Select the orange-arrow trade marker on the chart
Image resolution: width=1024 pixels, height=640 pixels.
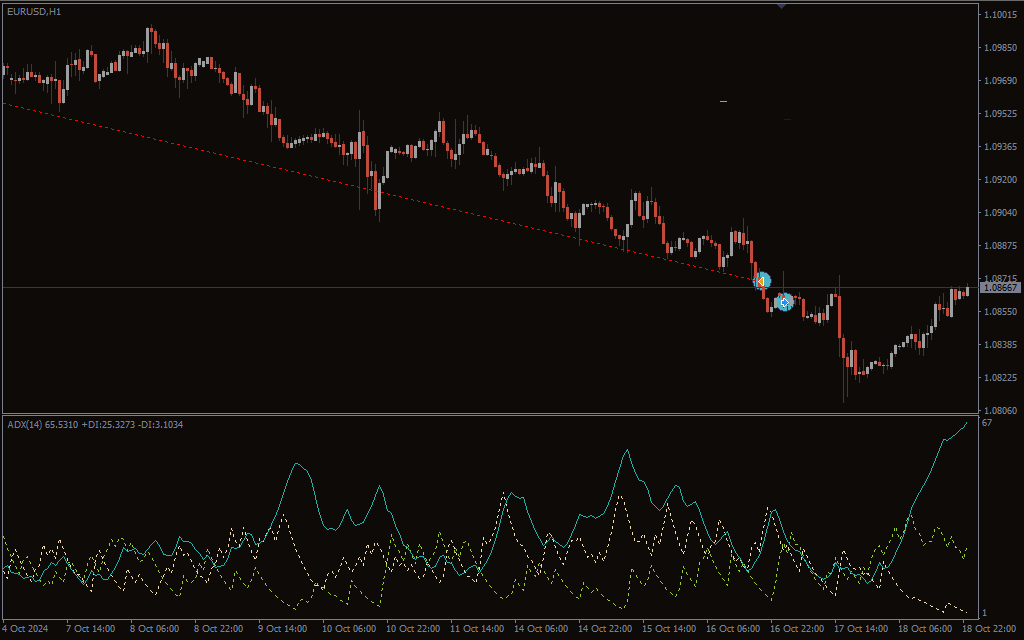click(x=761, y=281)
